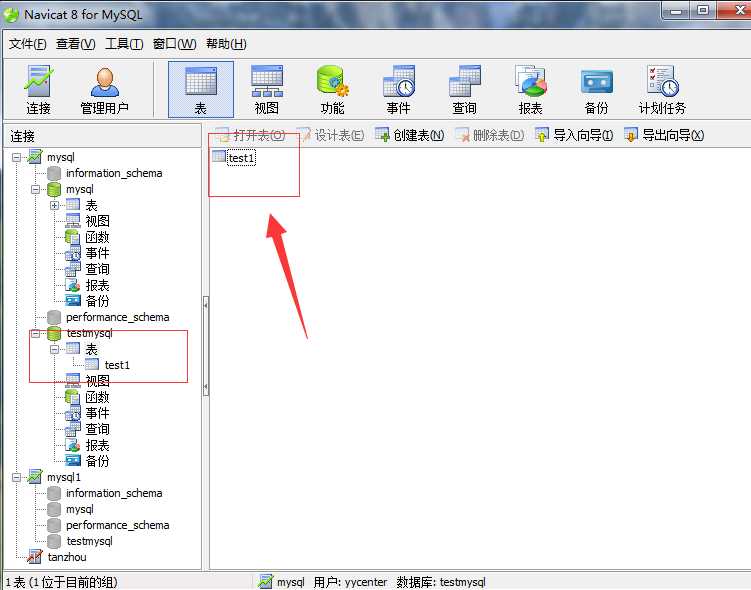Expand 表 node under mysql database
The width and height of the screenshot is (751, 590).
point(55,205)
